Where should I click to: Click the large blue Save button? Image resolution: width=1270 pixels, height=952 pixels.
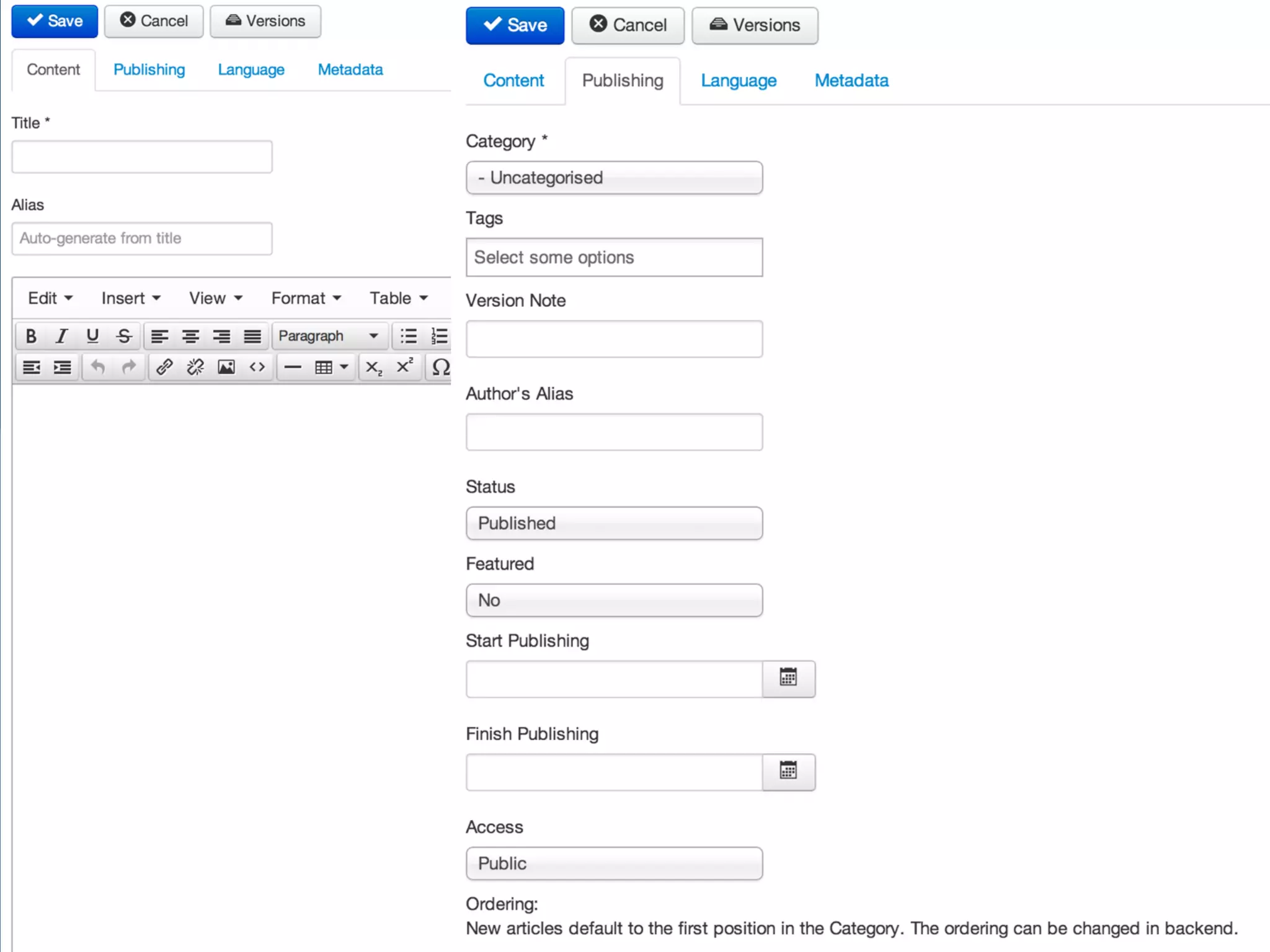click(515, 25)
